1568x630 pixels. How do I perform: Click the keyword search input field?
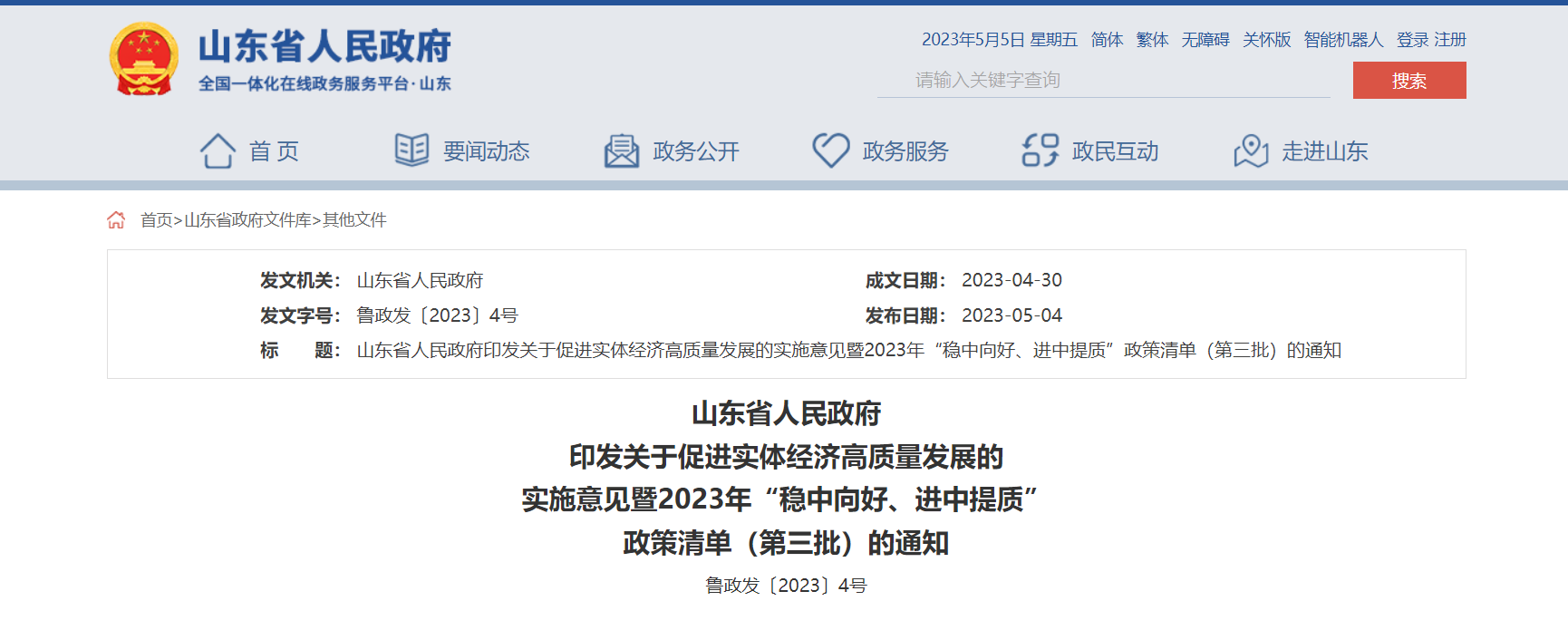tap(1103, 81)
